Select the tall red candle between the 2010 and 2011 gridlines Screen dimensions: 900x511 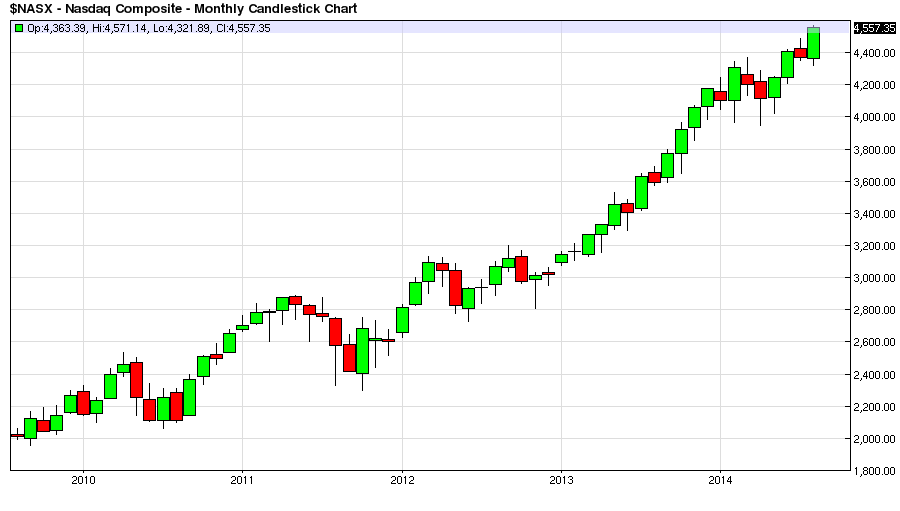pyautogui.click(x=136, y=380)
